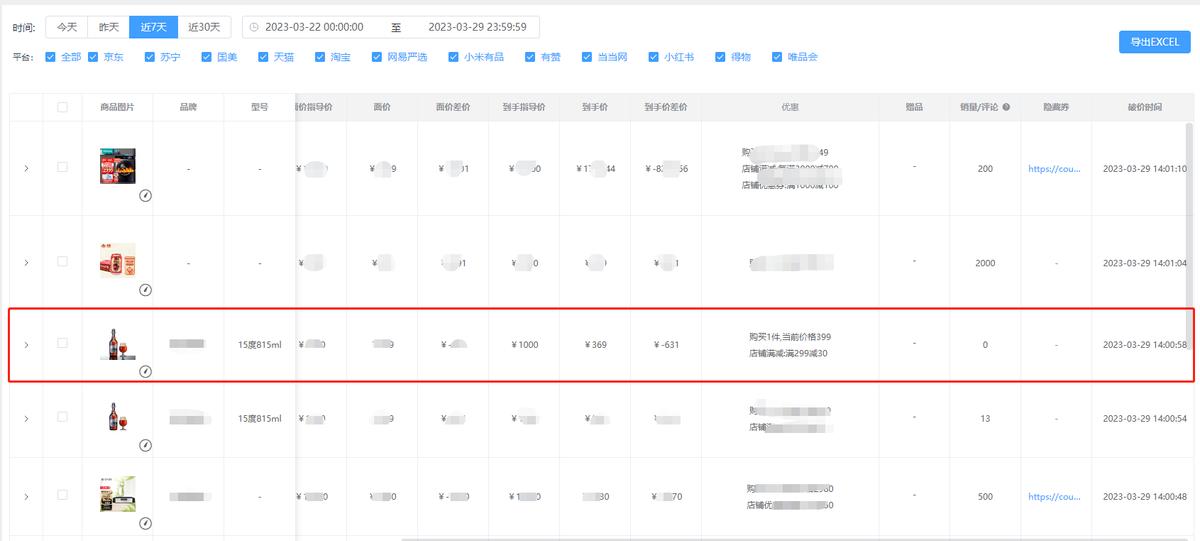This screenshot has width=1200, height=541.
Task: Click text 购买1件,当前价格399
Action: (790, 337)
